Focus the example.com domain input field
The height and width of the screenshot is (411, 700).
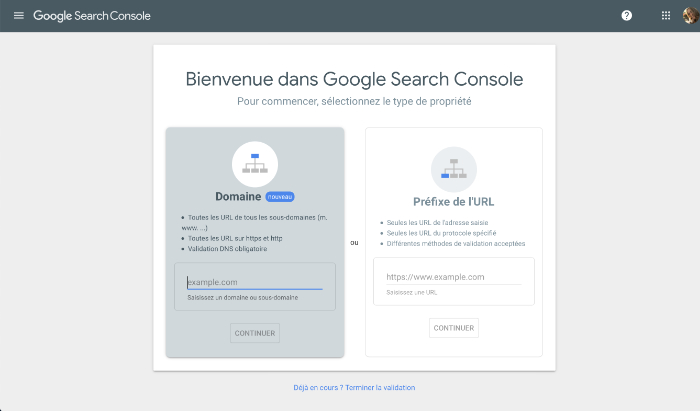tap(254, 282)
